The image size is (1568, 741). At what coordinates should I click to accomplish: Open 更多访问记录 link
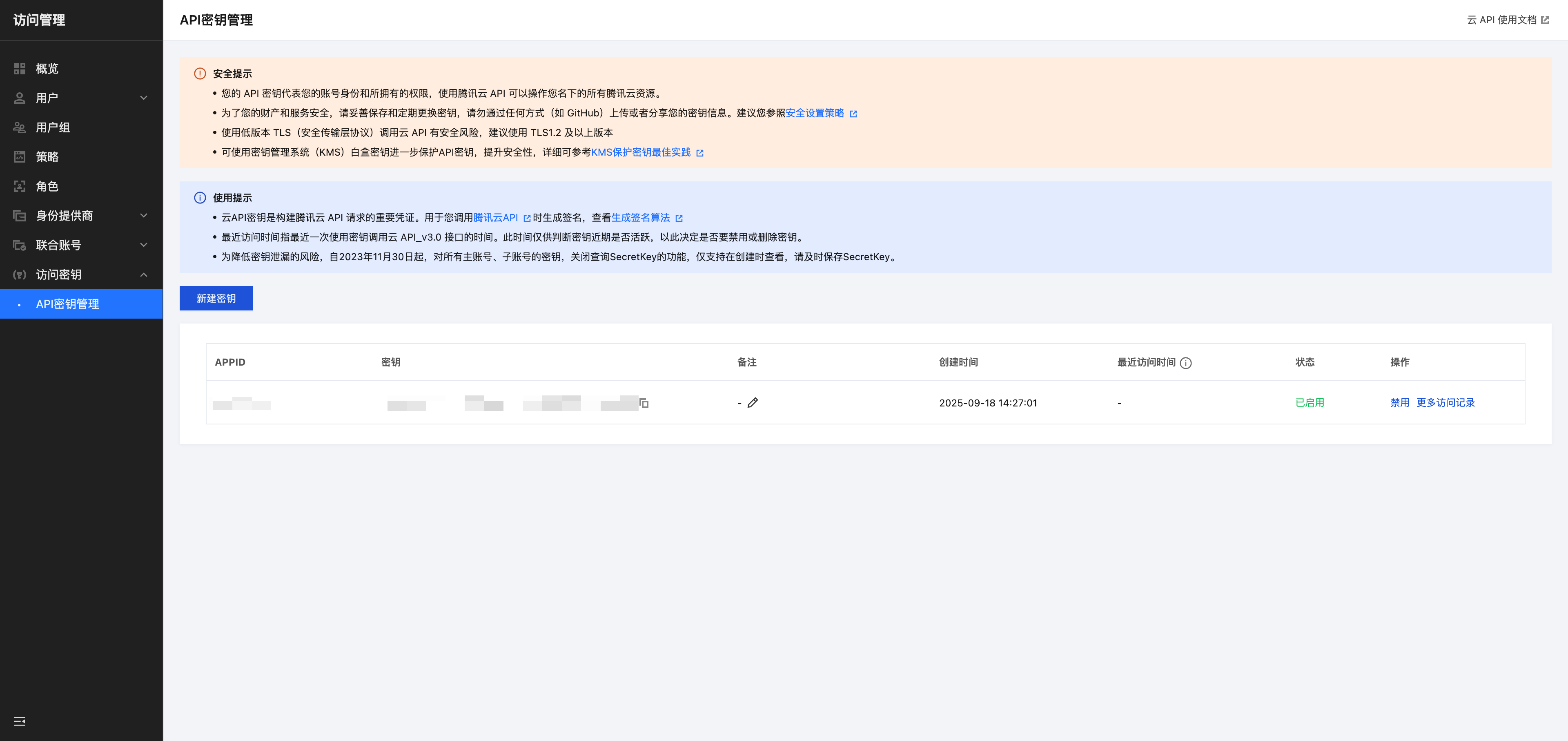pos(1445,402)
